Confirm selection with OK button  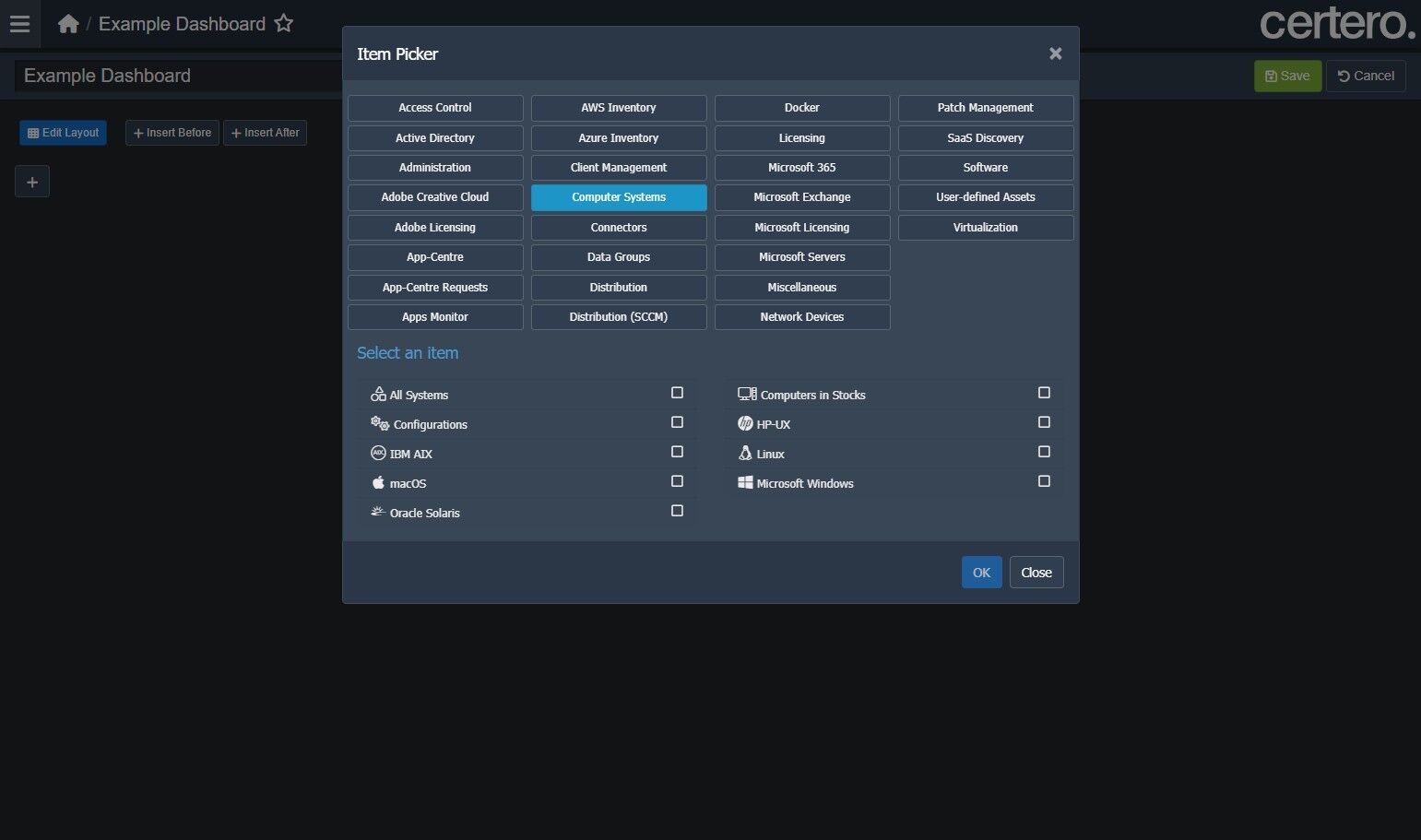pos(981,573)
